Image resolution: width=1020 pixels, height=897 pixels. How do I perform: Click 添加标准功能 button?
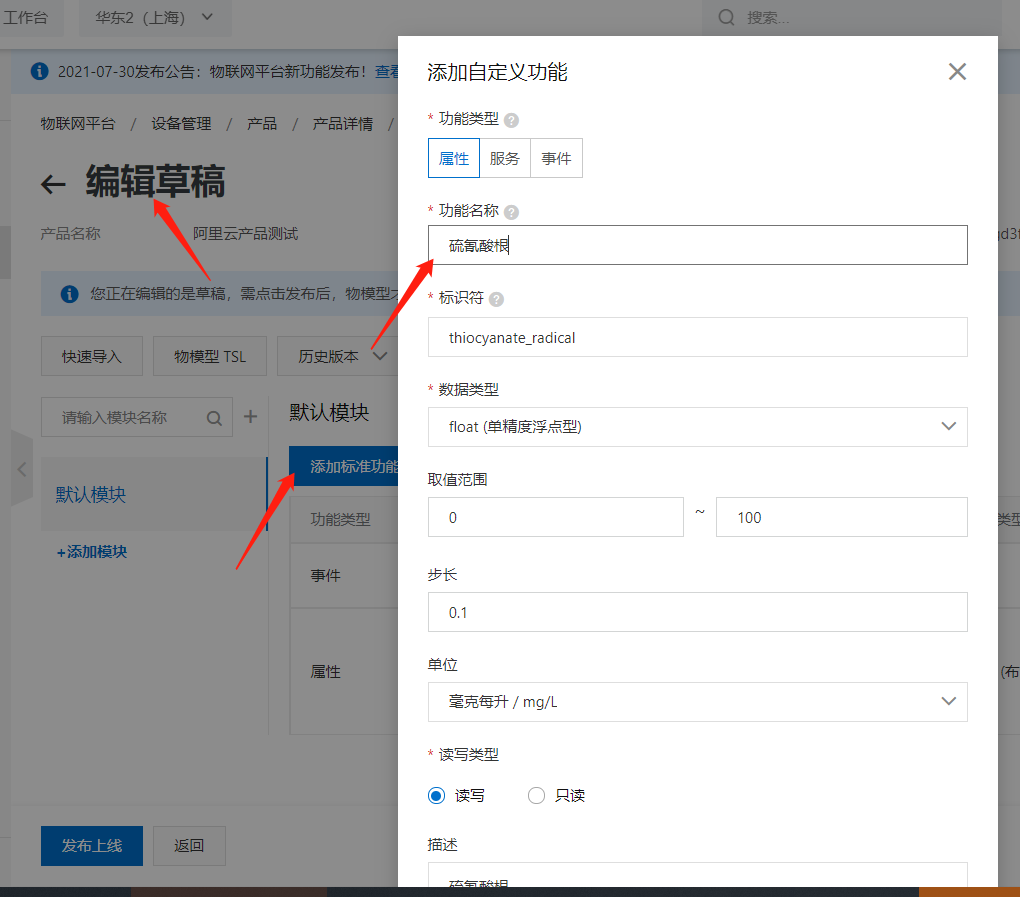click(343, 466)
